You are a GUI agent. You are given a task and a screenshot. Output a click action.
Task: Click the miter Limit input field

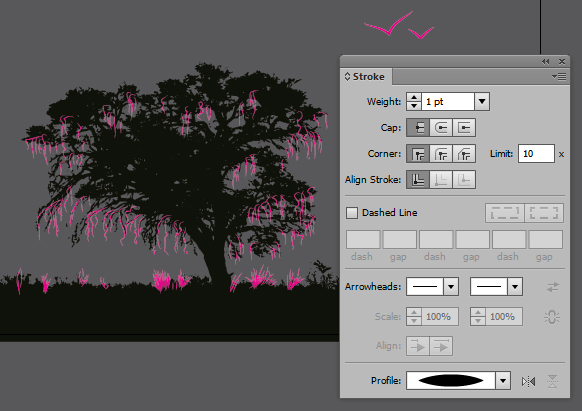tap(536, 154)
